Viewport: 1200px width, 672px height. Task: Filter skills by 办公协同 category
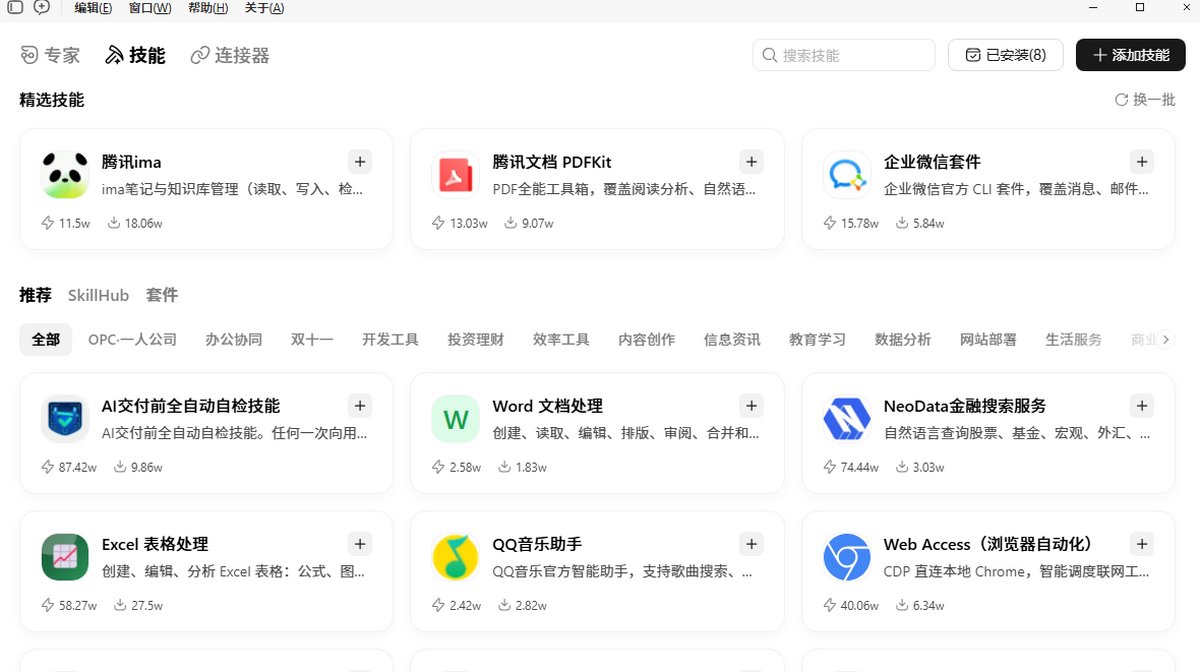coord(234,339)
